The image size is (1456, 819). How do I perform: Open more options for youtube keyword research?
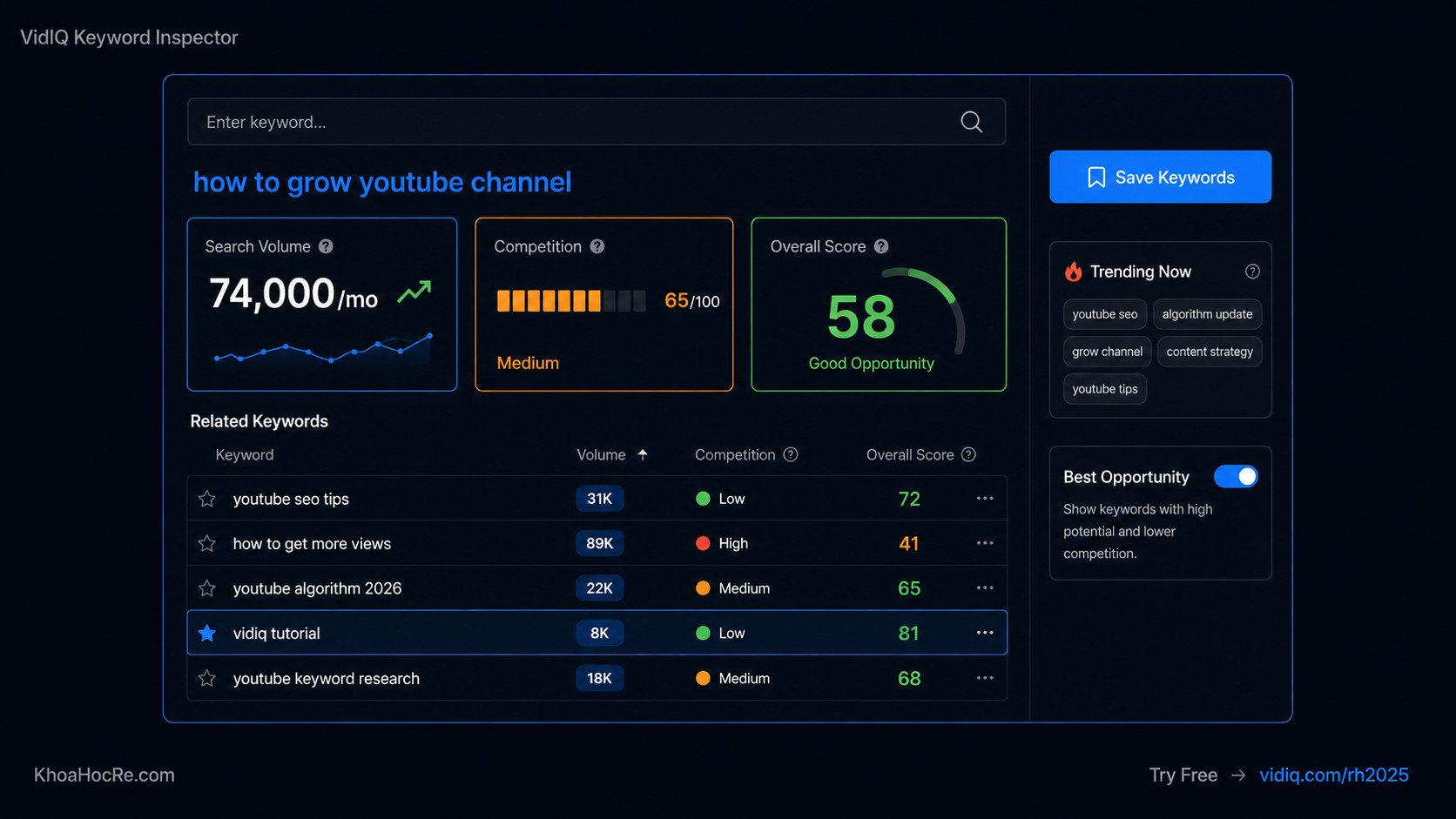(x=985, y=678)
